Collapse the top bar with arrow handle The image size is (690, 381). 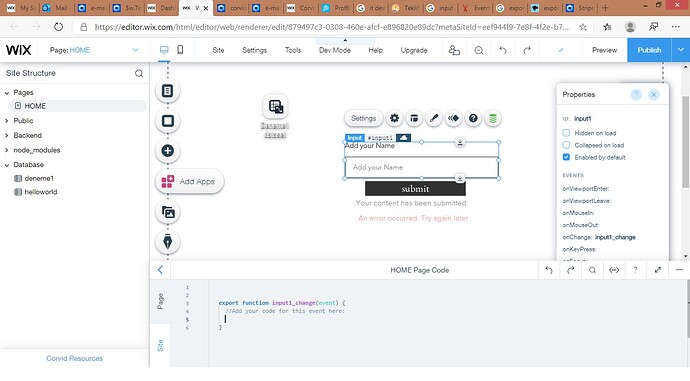point(345,41)
